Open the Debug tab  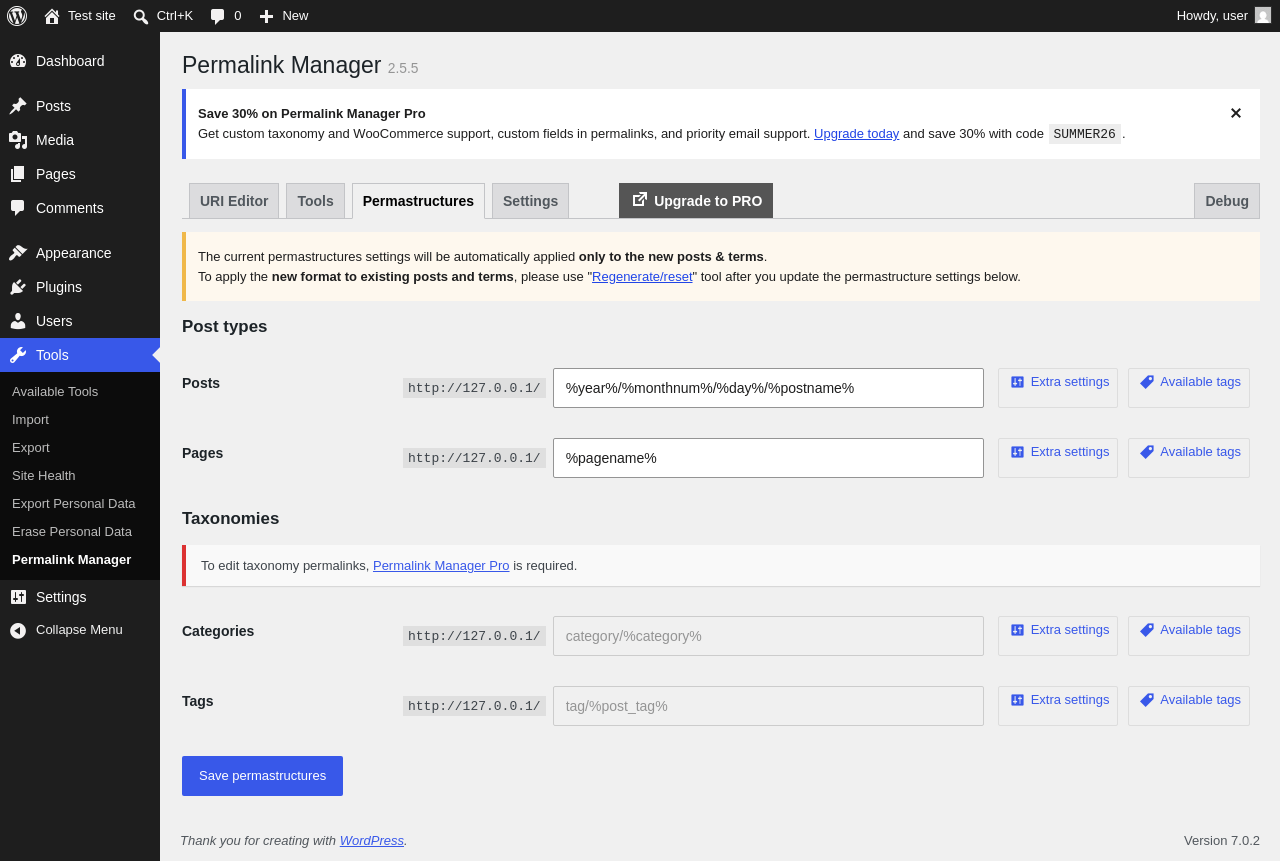click(x=1227, y=201)
